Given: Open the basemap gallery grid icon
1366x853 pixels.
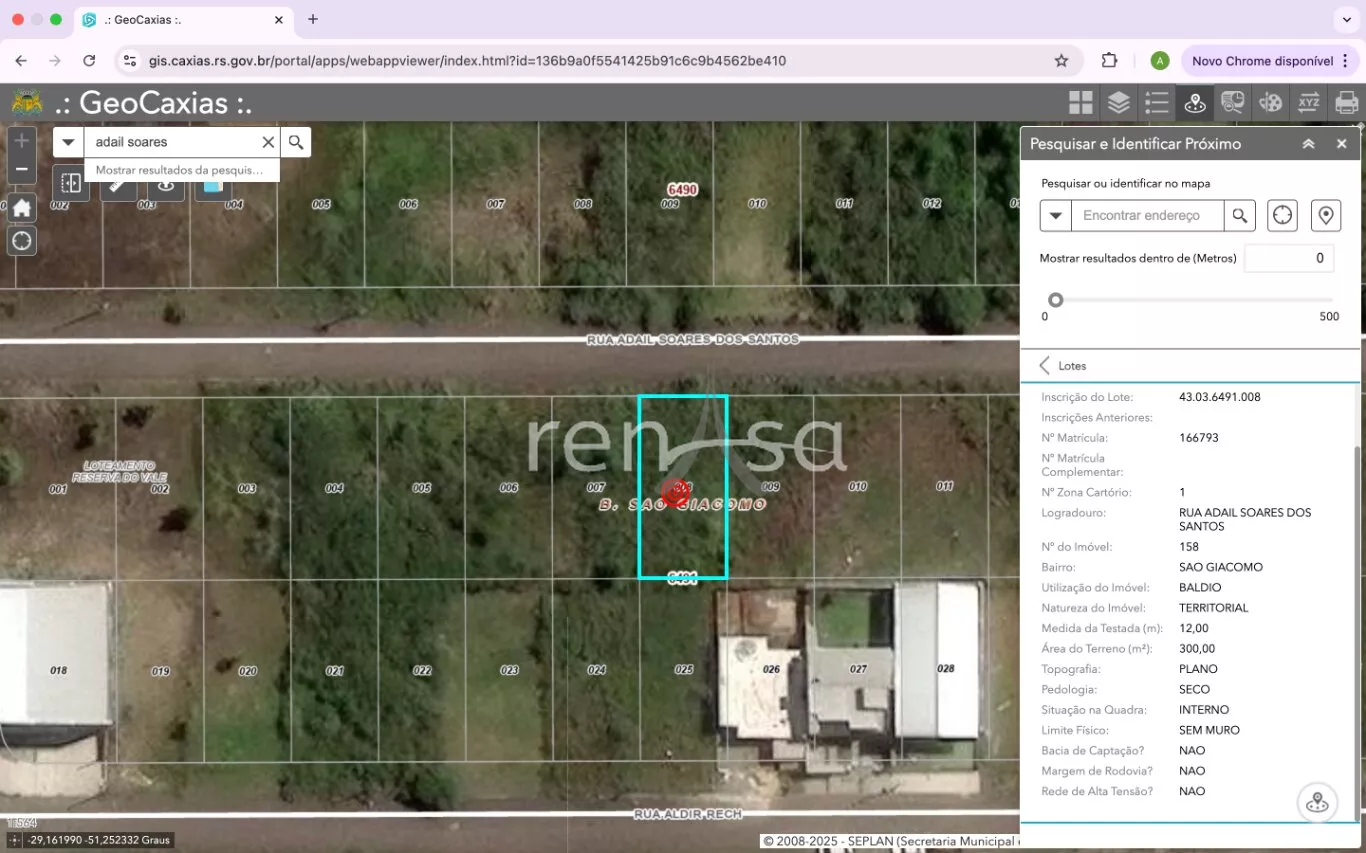Looking at the screenshot, I should tap(1080, 102).
